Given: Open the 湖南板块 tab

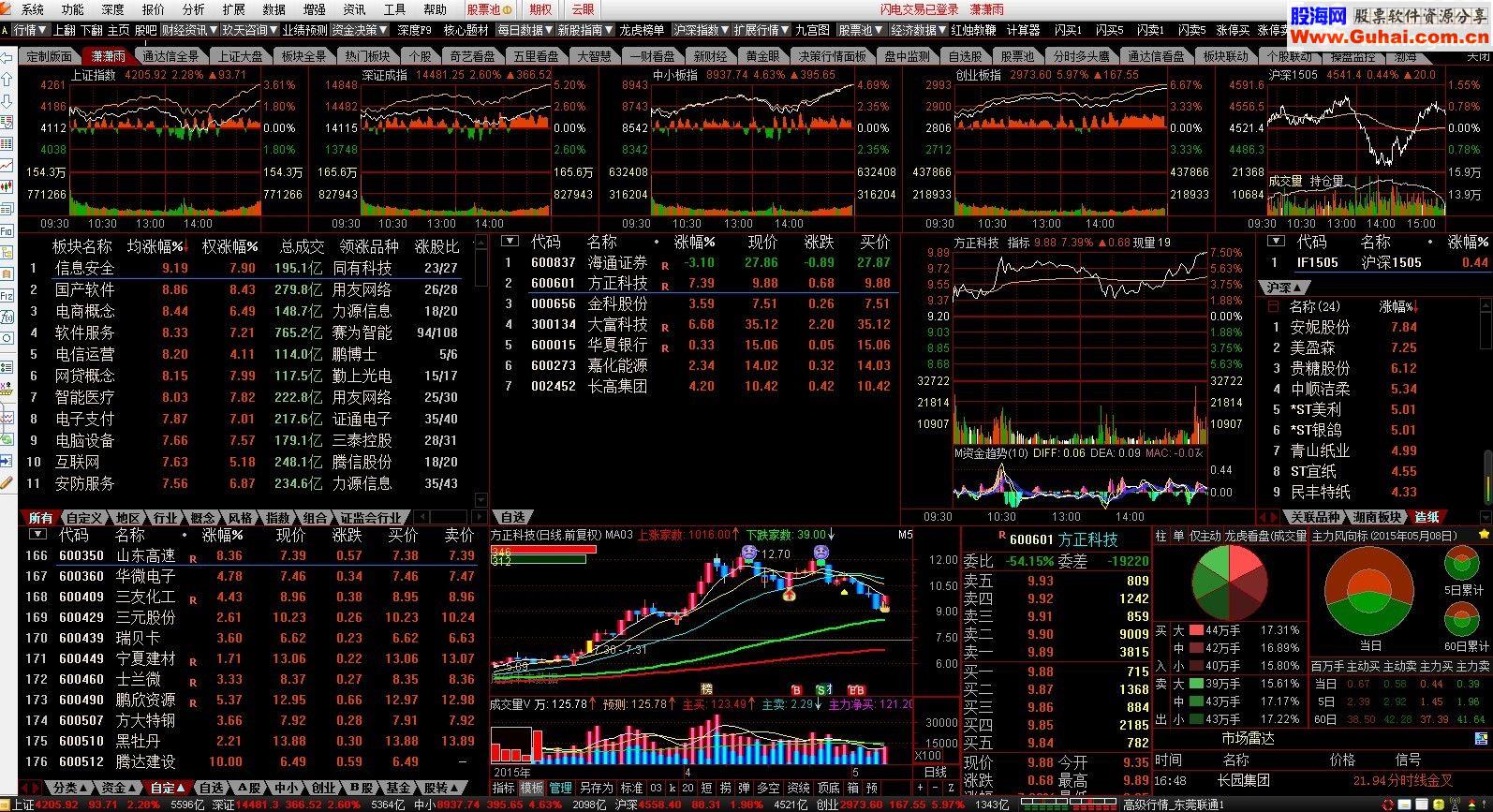Looking at the screenshot, I should point(1377,517).
